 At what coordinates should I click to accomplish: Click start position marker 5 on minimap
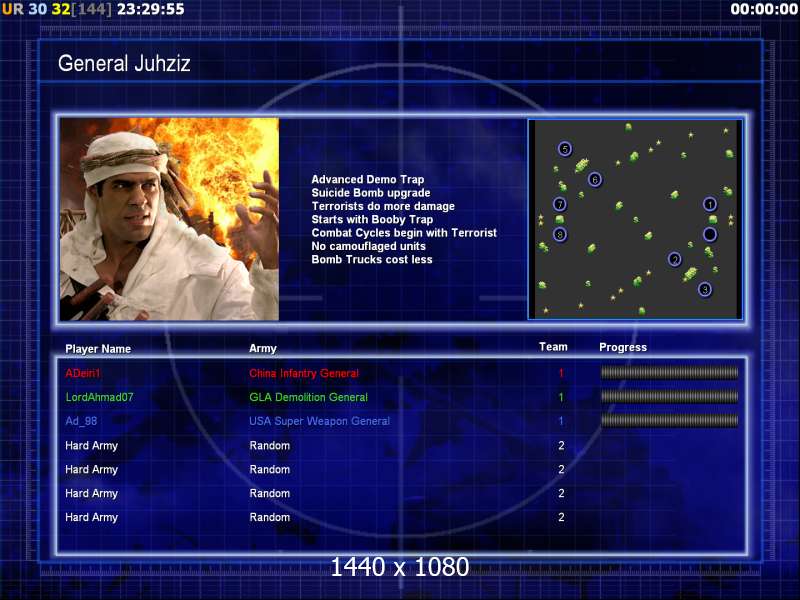564,149
